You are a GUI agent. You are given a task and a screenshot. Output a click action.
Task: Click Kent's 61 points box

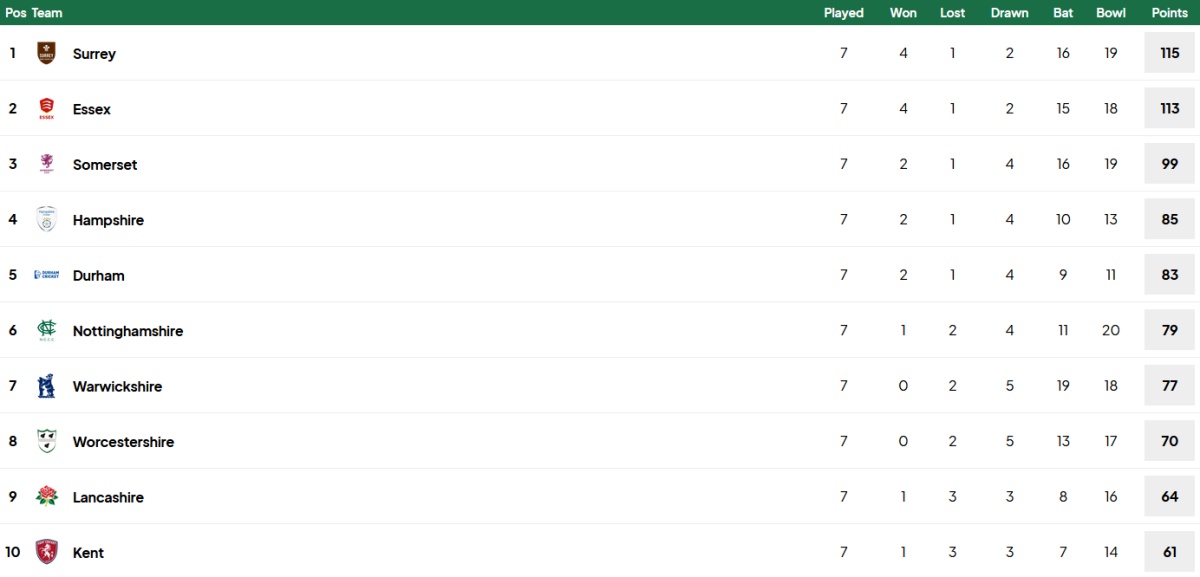(x=1170, y=552)
